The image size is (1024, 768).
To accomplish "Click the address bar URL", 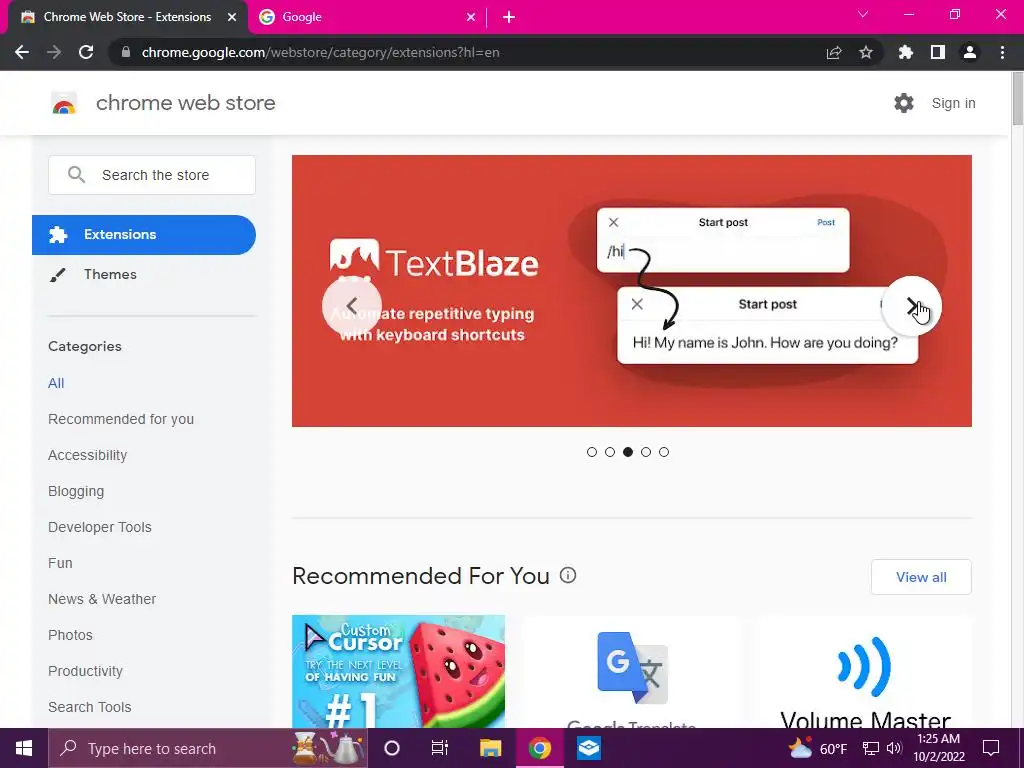I will 321,52.
